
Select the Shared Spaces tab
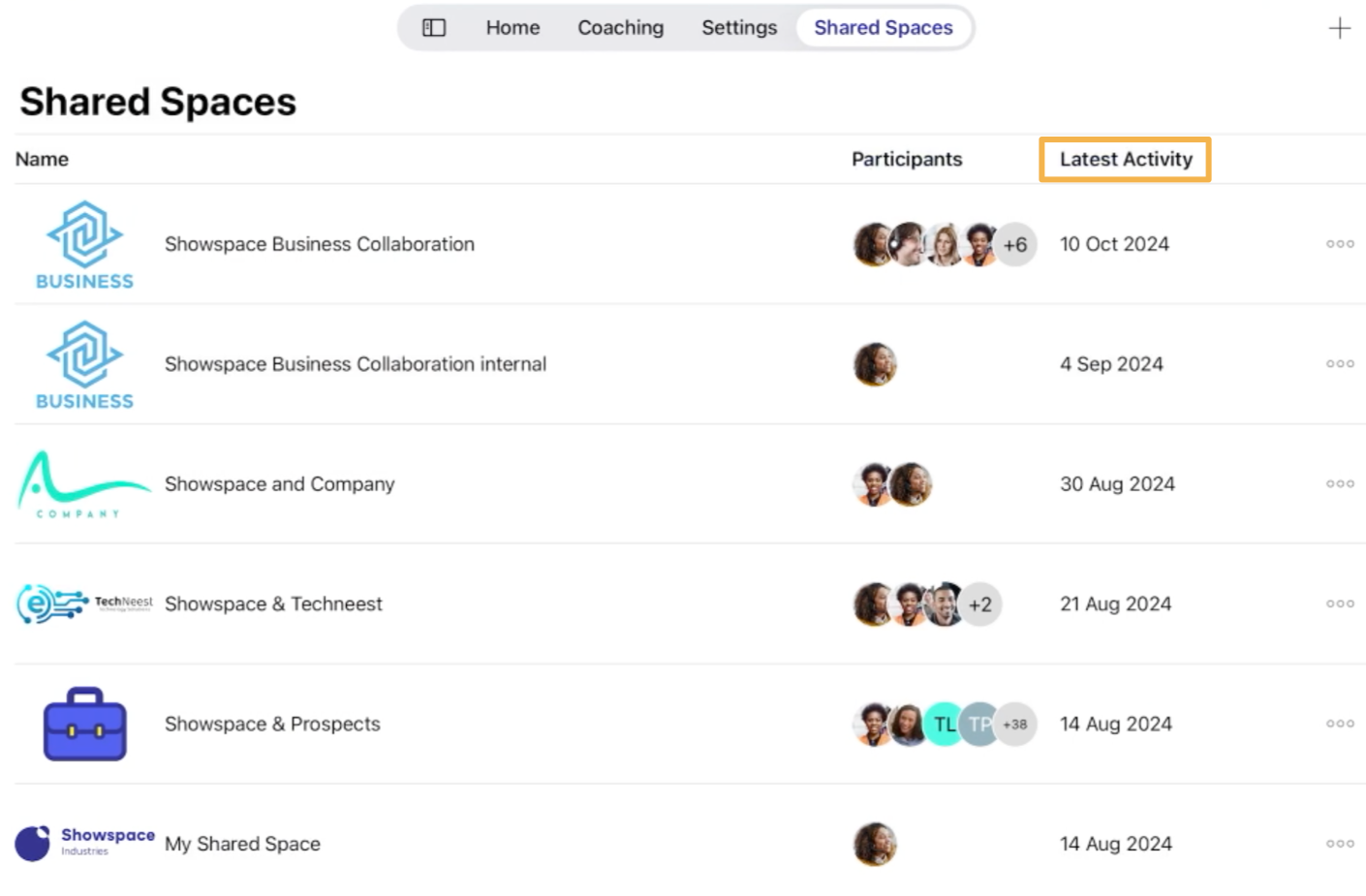click(883, 28)
